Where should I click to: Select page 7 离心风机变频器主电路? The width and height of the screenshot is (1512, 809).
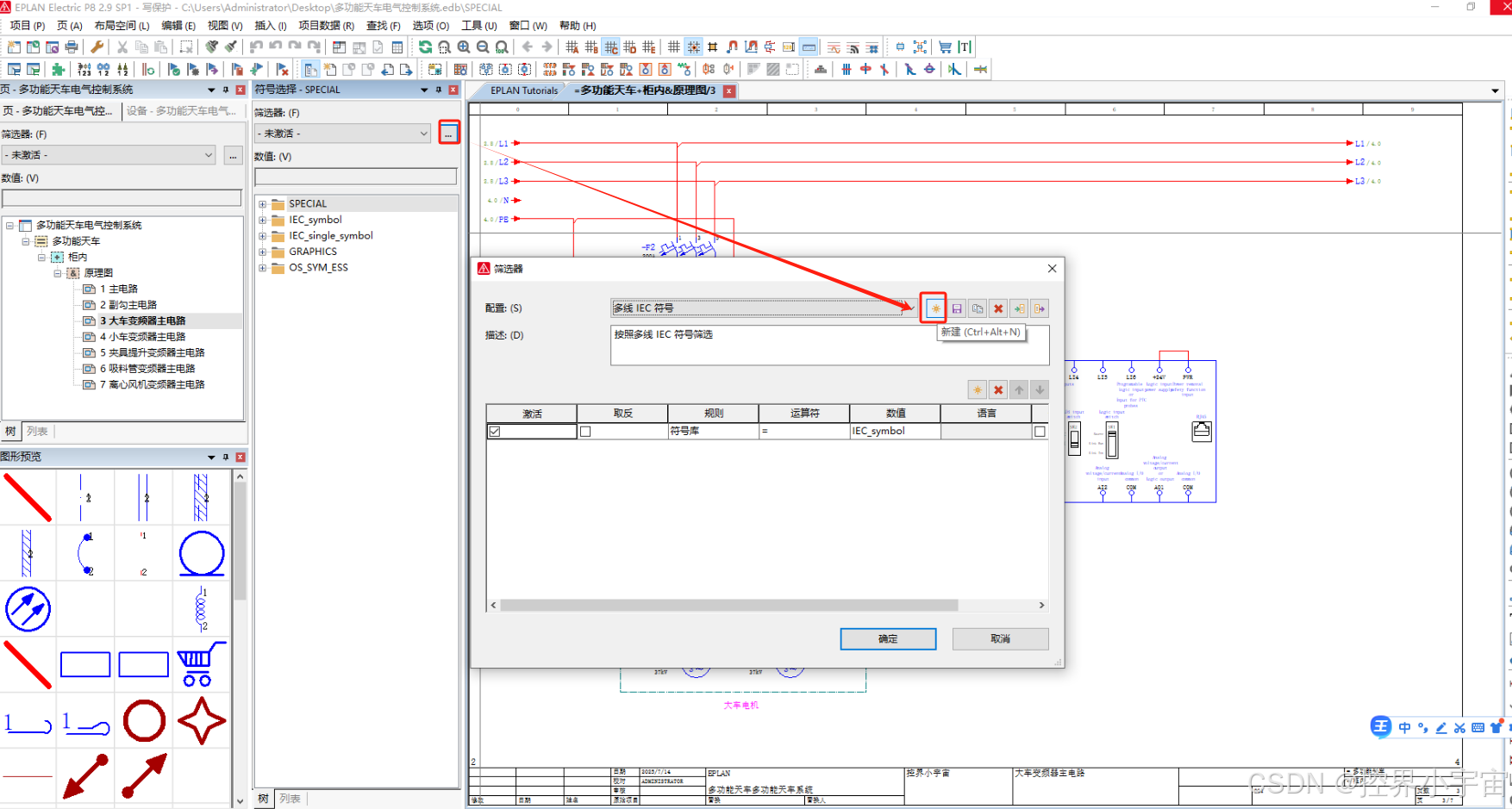[152, 384]
